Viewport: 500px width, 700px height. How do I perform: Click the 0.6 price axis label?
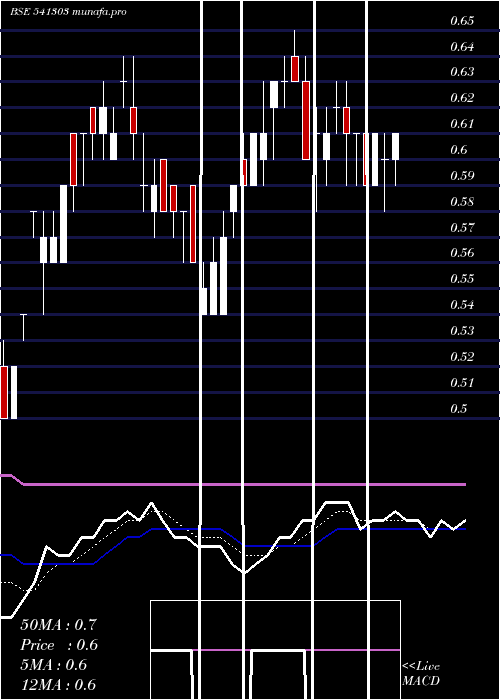pos(459,149)
